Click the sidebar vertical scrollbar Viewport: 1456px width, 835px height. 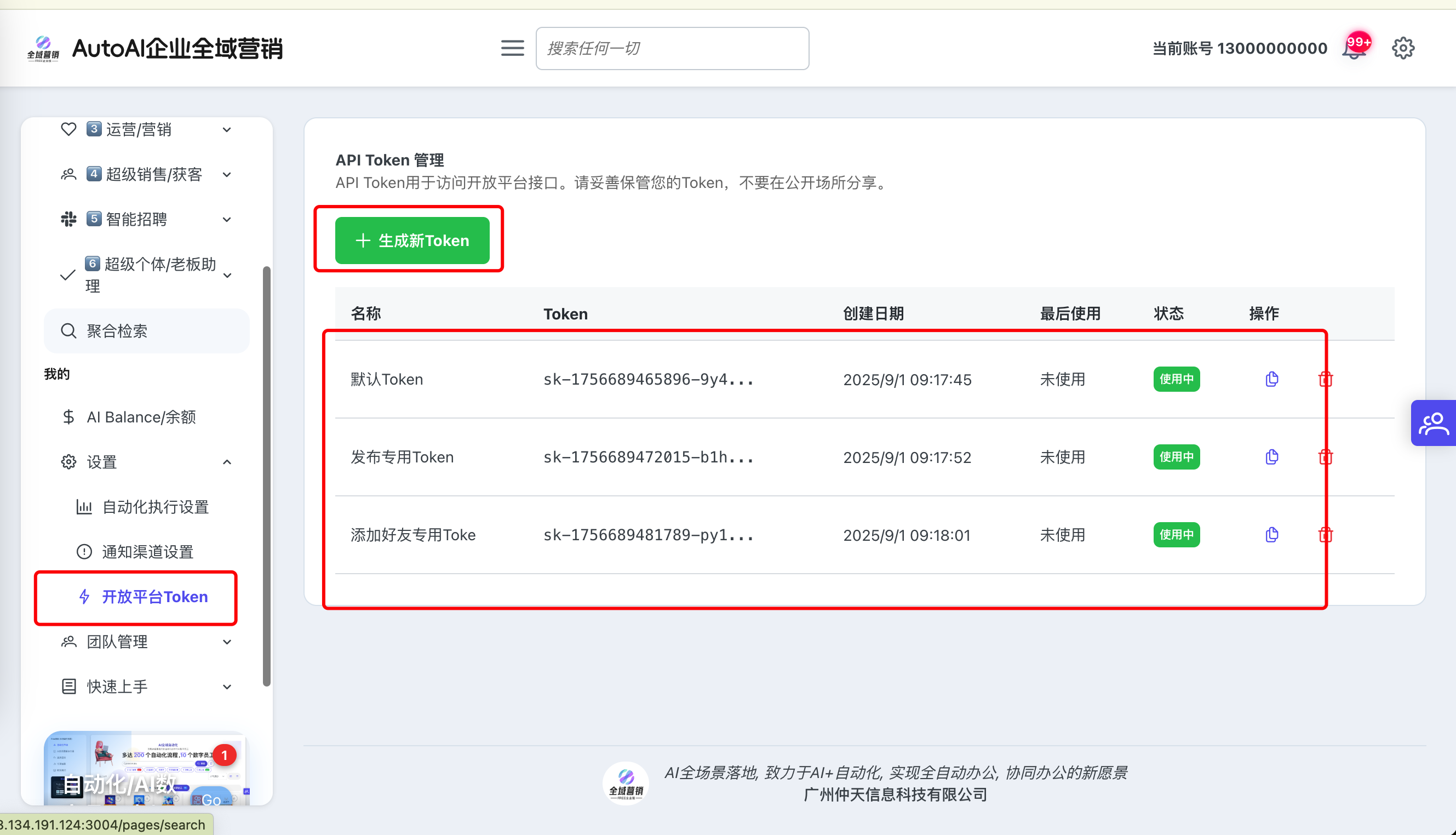[267, 475]
